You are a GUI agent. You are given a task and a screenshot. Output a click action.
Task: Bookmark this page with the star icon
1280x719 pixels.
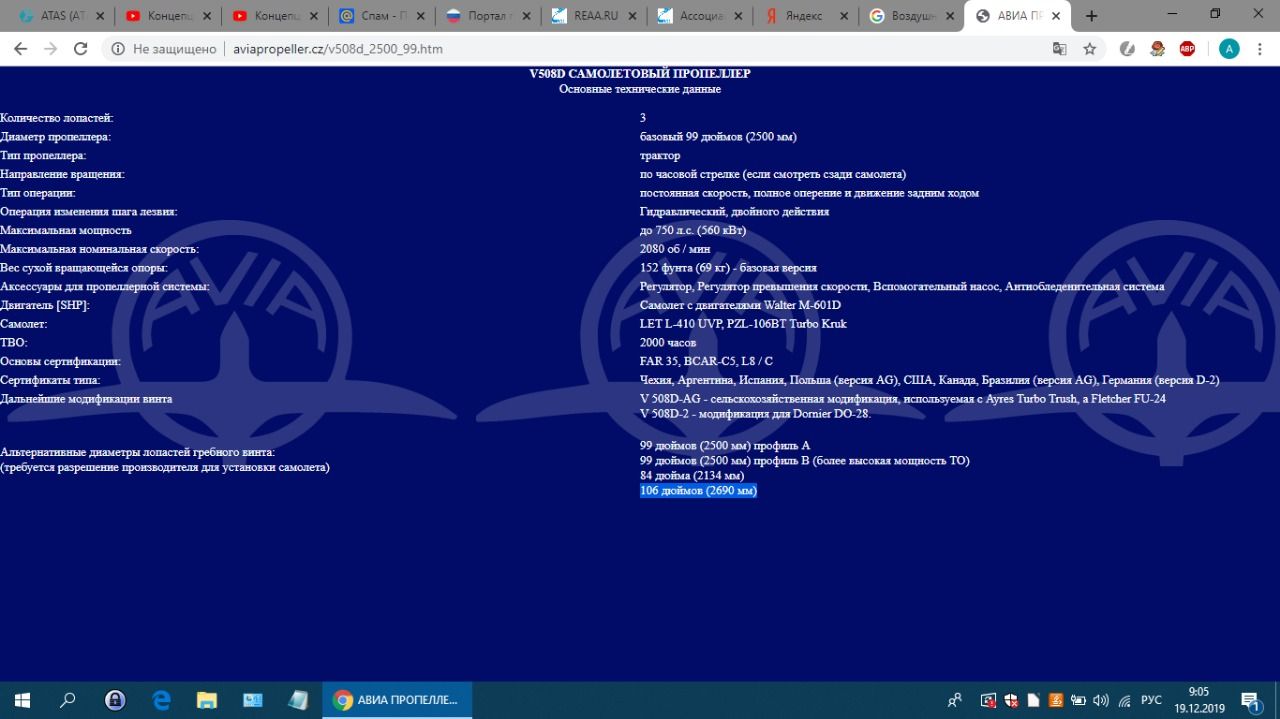tap(1090, 49)
